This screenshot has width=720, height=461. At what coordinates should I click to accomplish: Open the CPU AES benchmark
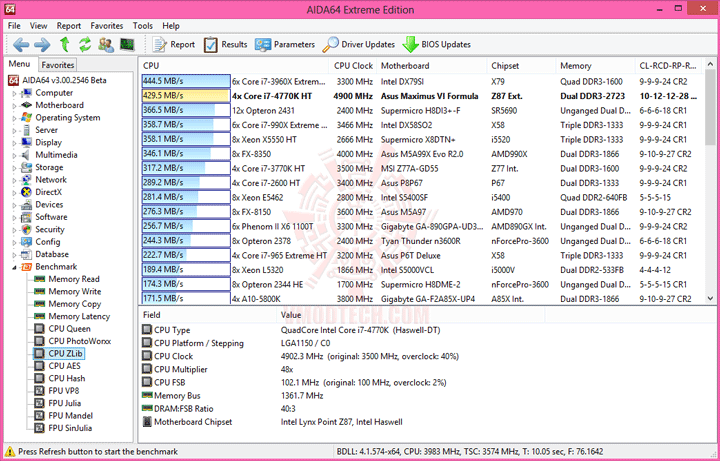click(64, 365)
